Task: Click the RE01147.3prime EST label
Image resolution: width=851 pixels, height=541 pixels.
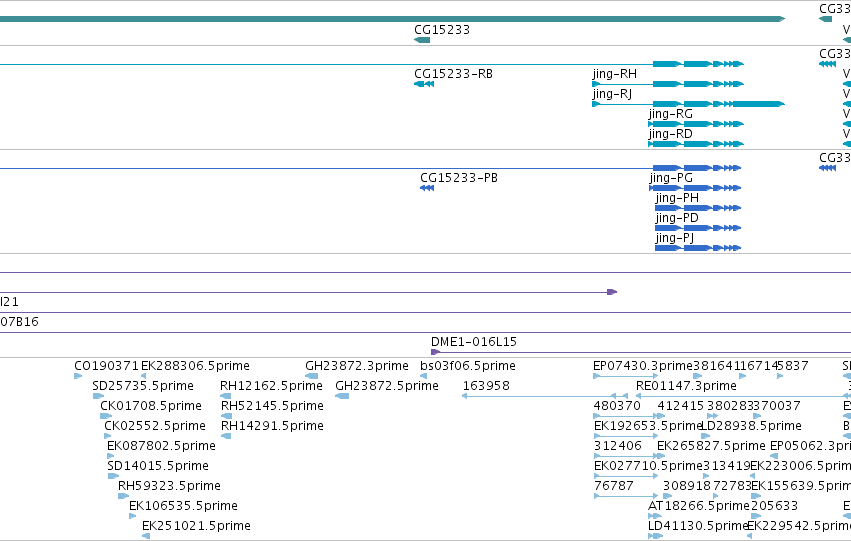Action: [x=686, y=386]
